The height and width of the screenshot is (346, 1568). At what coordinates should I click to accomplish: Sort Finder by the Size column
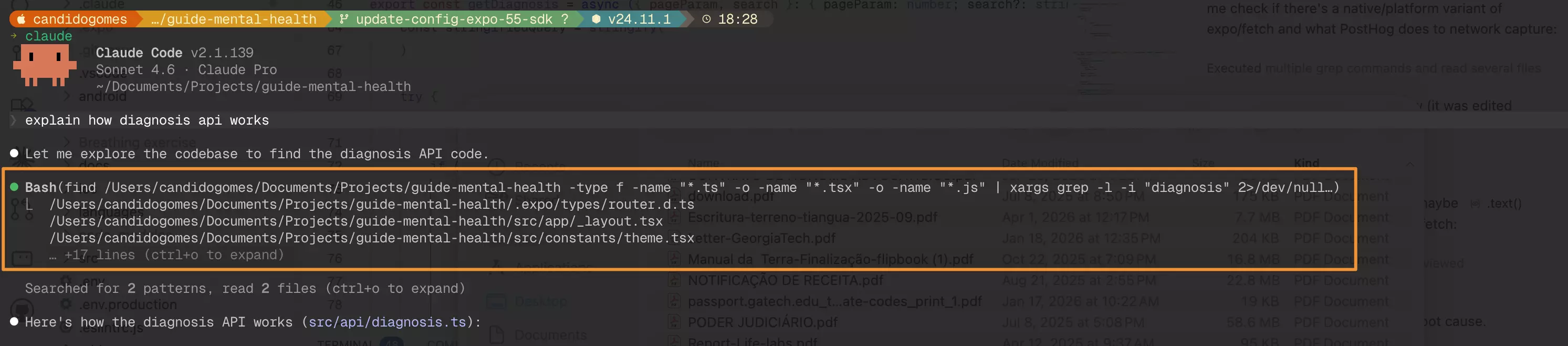coord(1203,163)
